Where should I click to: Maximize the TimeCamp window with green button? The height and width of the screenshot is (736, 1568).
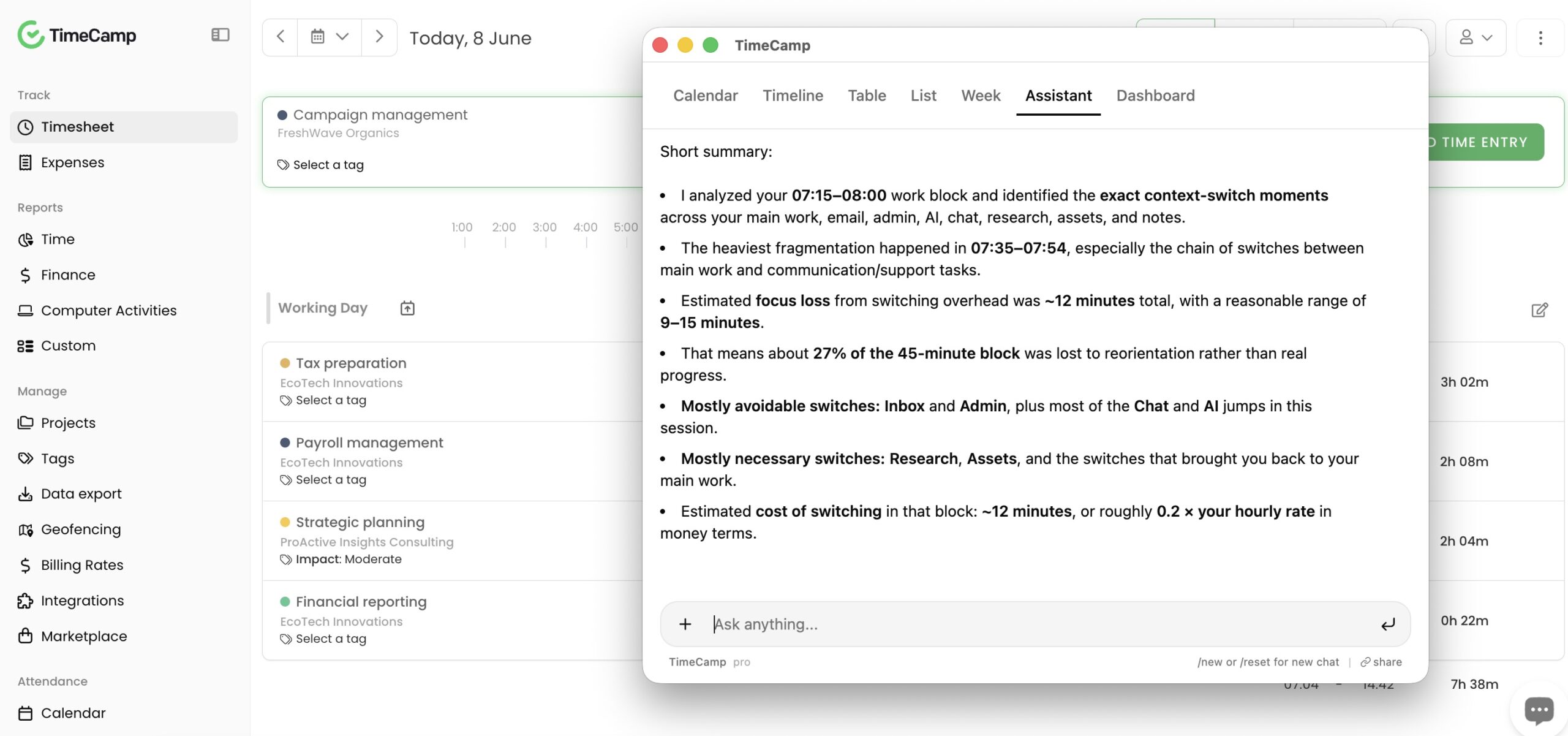coord(710,45)
